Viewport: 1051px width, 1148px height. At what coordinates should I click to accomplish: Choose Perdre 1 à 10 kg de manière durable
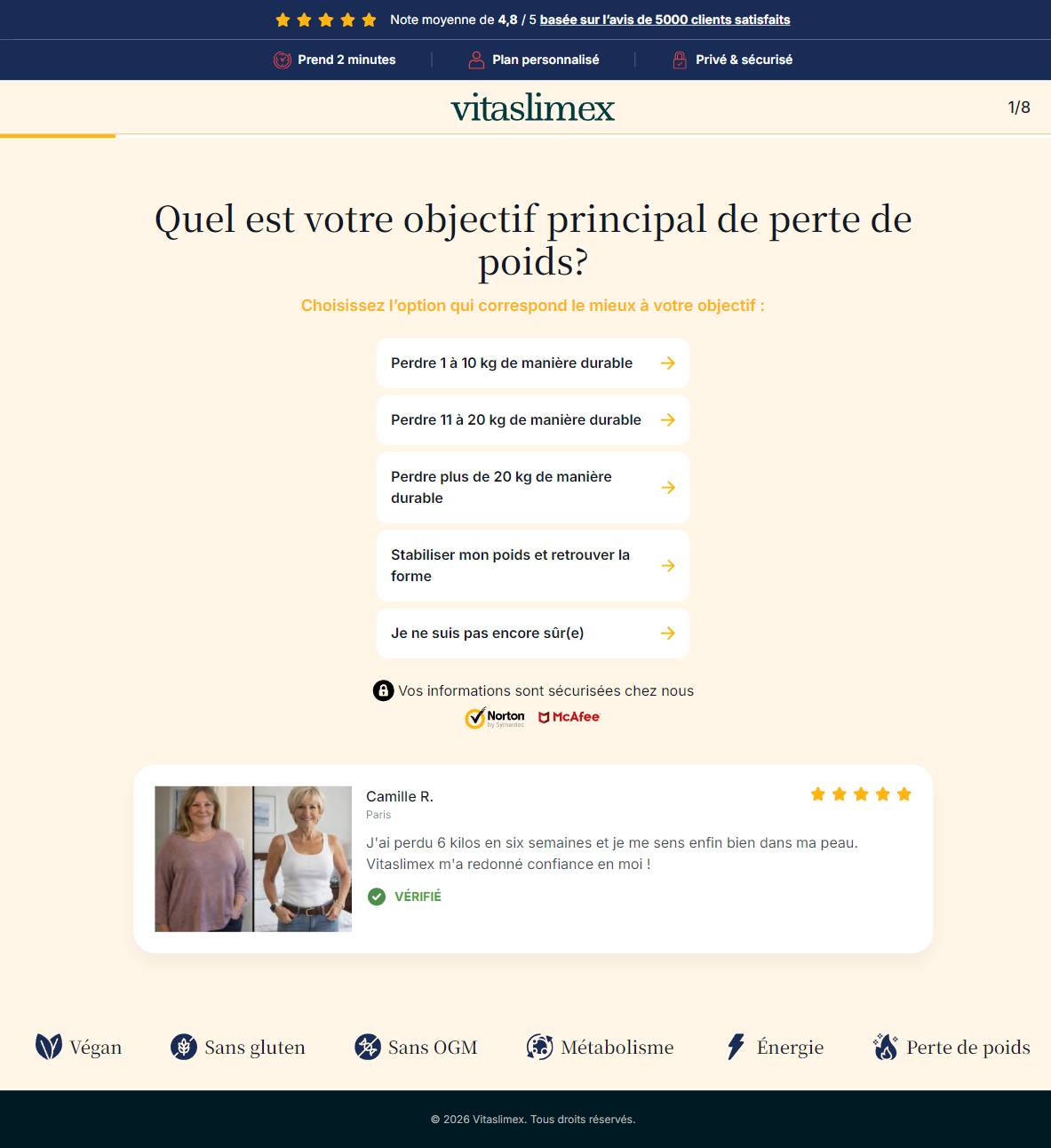pos(533,363)
